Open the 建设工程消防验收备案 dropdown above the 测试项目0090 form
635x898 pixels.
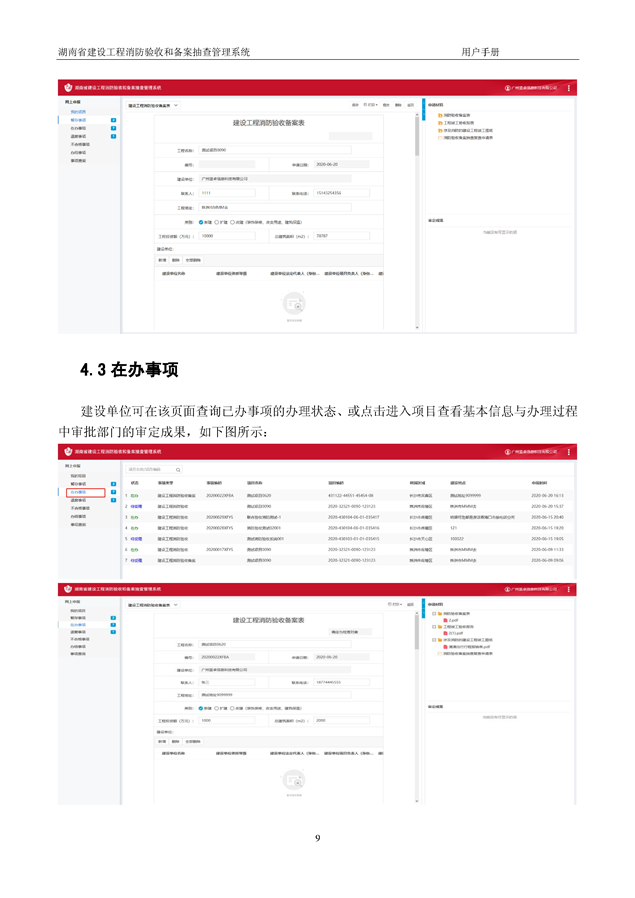[176, 104]
